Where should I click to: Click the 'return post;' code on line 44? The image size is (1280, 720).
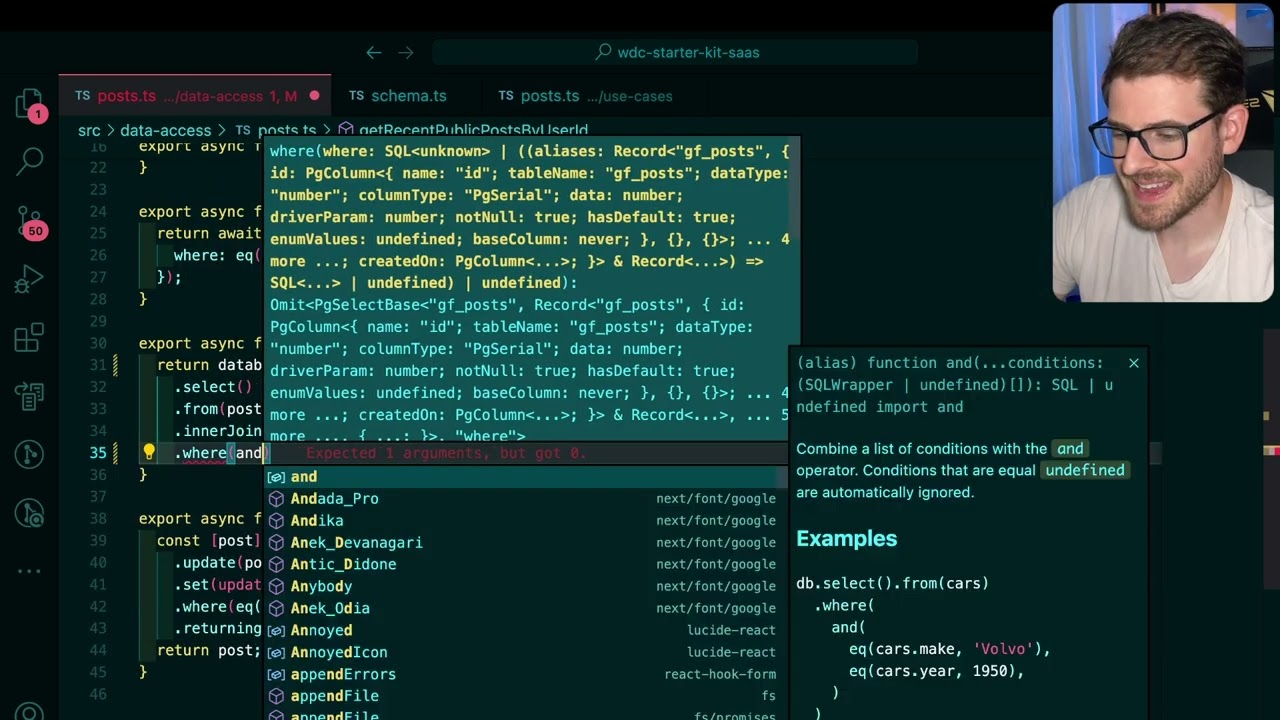coord(208,651)
